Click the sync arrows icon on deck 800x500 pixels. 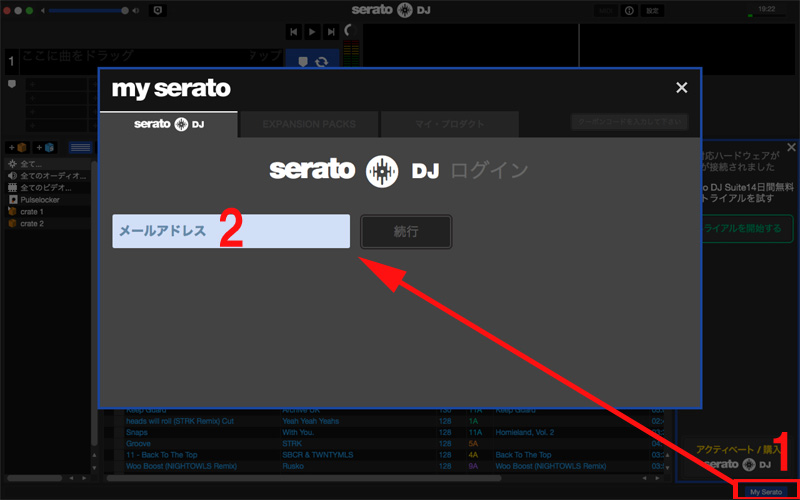point(322,62)
